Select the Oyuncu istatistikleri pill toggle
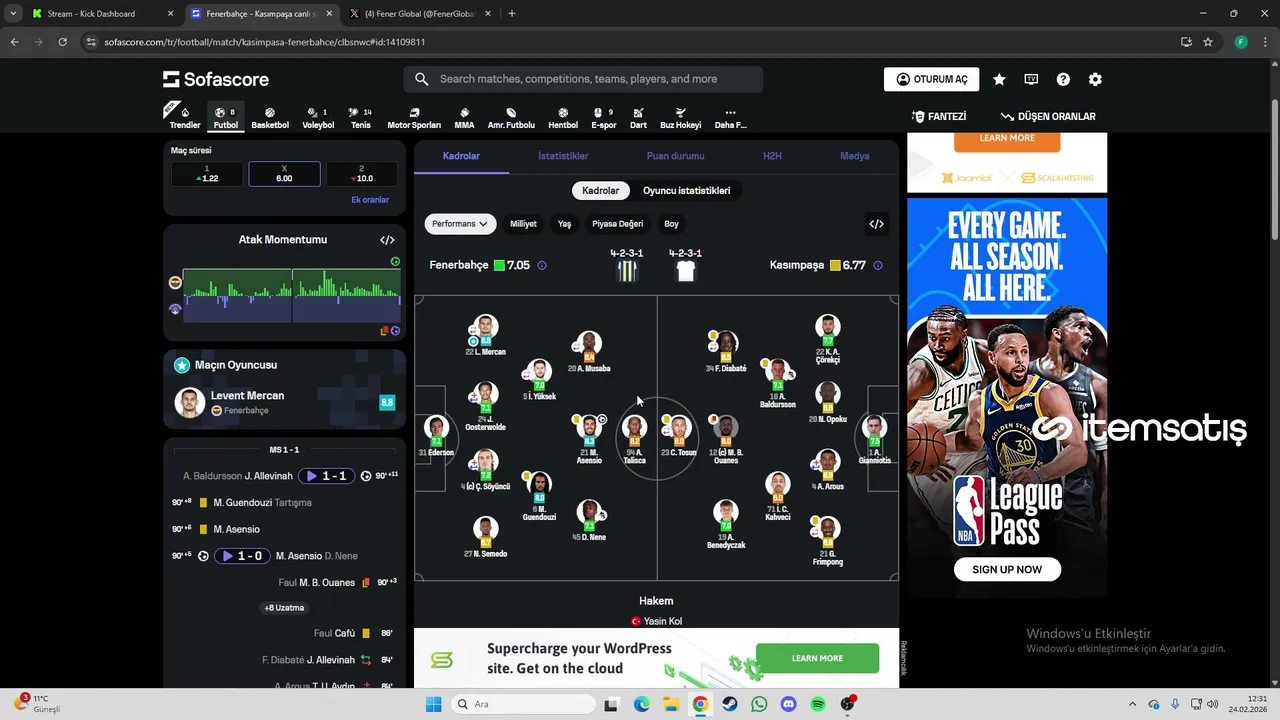Image resolution: width=1280 pixels, height=720 pixels. (686, 190)
